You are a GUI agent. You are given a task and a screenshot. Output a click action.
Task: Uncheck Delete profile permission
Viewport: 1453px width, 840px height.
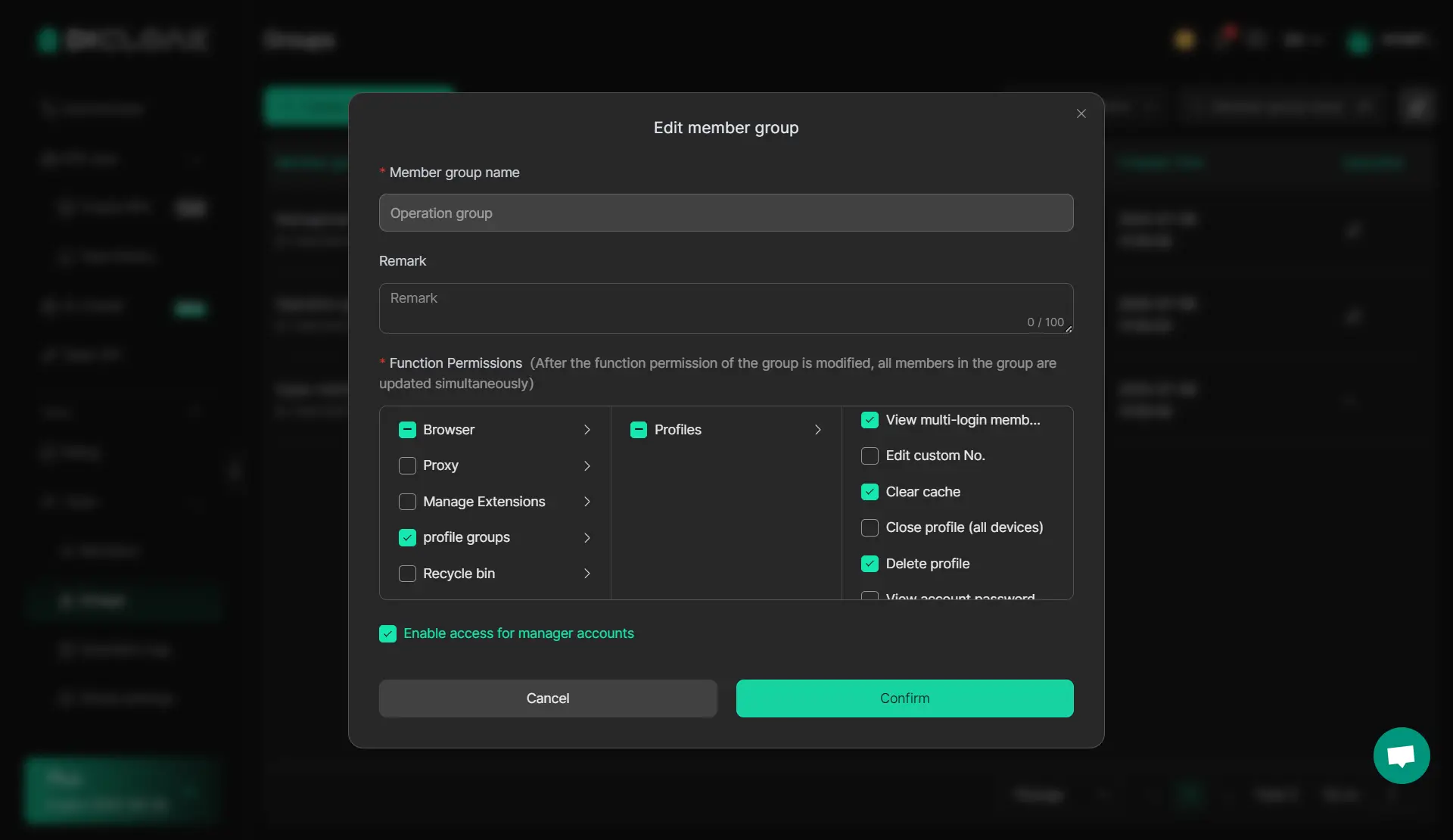point(870,564)
